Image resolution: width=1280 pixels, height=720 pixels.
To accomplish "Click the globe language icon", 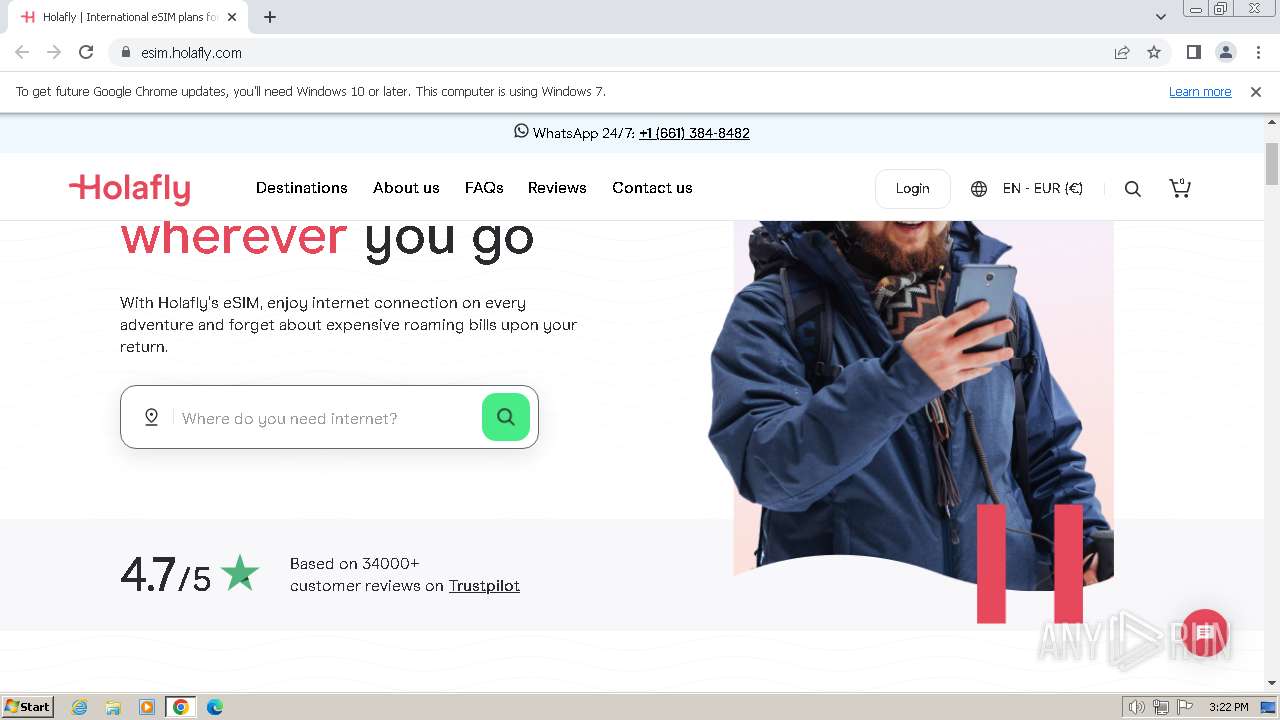I will pyautogui.click(x=979, y=189).
